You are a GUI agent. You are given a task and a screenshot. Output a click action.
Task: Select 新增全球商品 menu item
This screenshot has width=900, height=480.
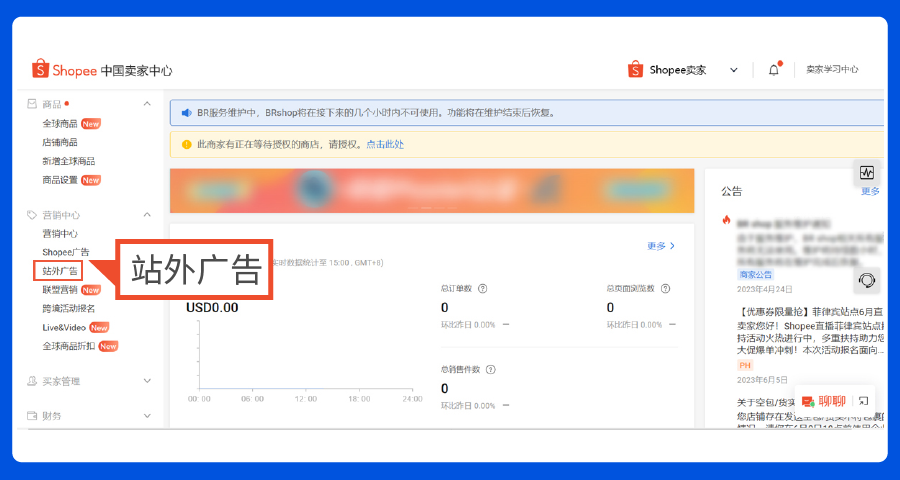tap(69, 161)
